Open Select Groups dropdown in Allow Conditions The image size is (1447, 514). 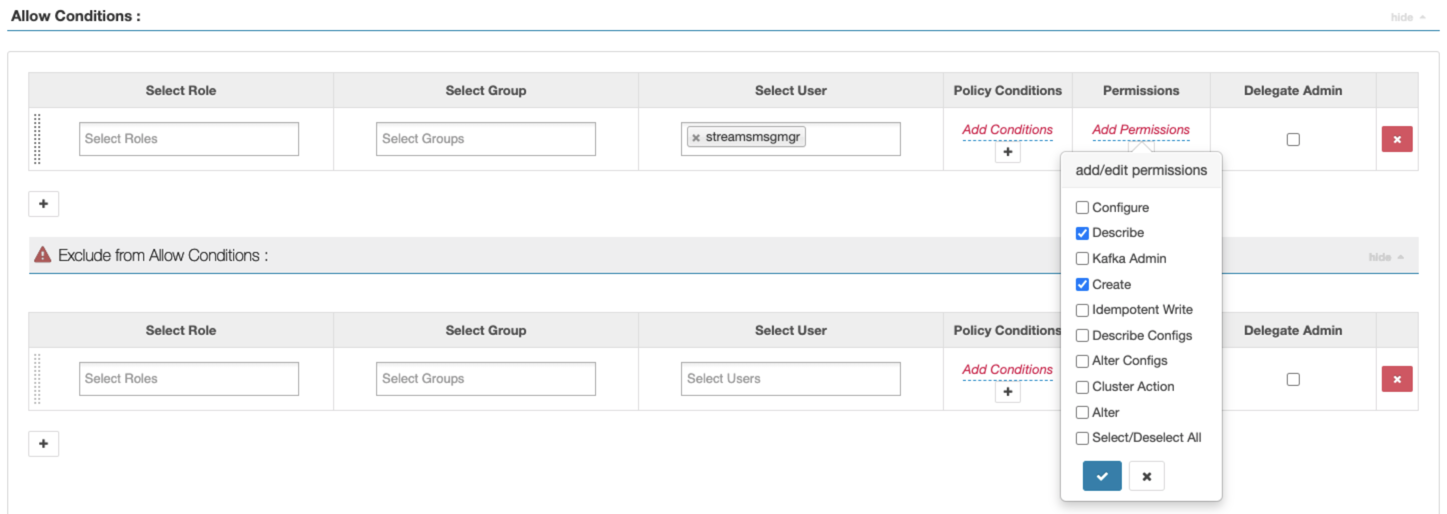[486, 139]
